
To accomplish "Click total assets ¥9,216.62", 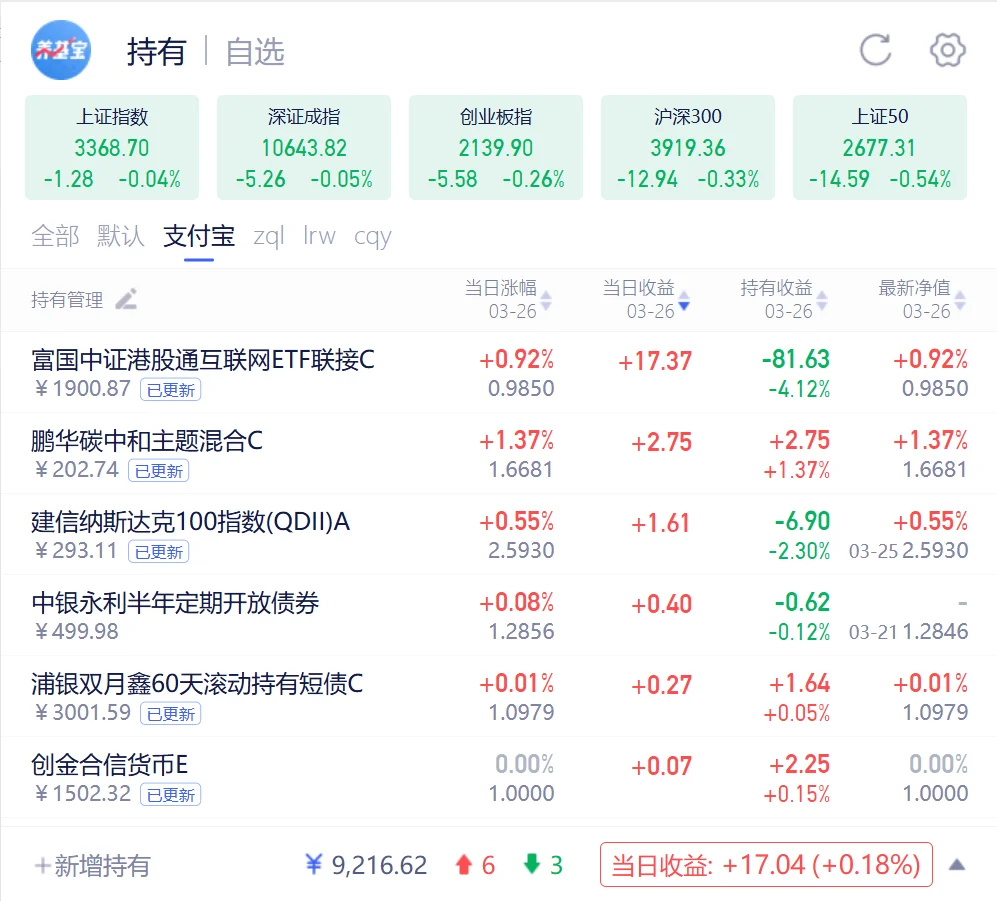I will tap(366, 865).
